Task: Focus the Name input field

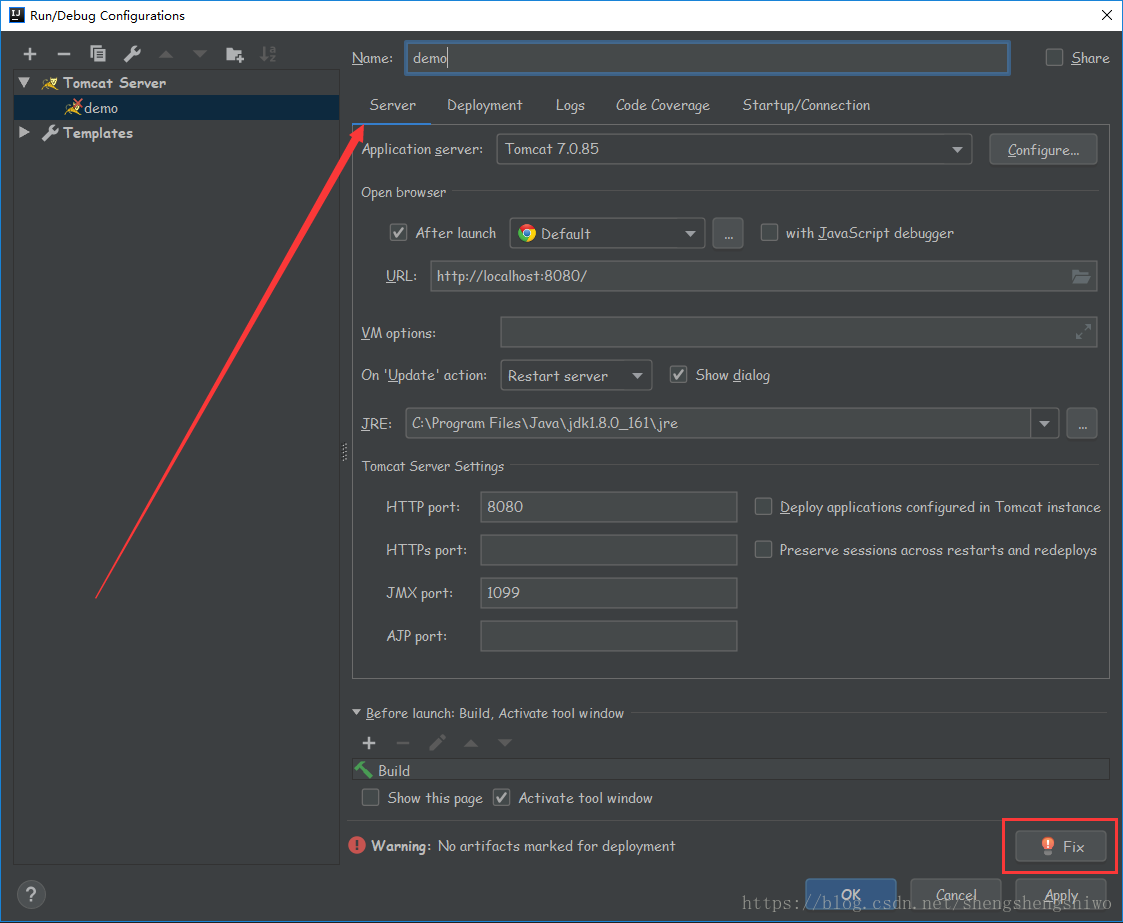Action: tap(708, 58)
